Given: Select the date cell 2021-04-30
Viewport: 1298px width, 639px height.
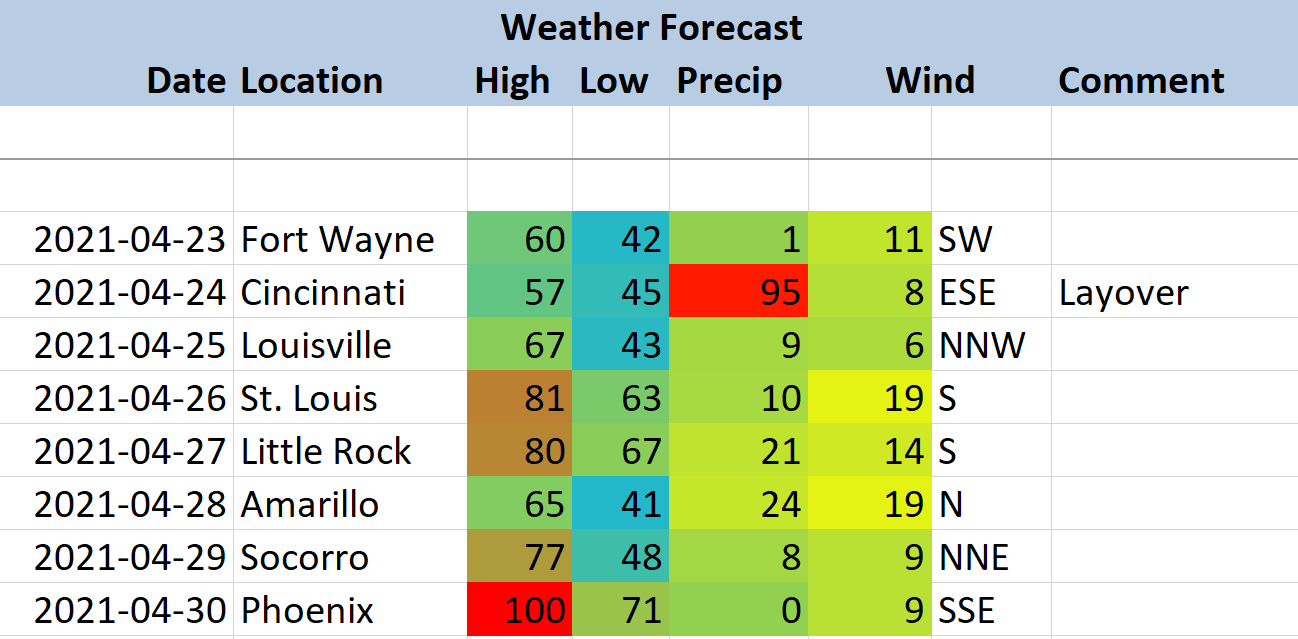Looking at the screenshot, I should [x=117, y=610].
